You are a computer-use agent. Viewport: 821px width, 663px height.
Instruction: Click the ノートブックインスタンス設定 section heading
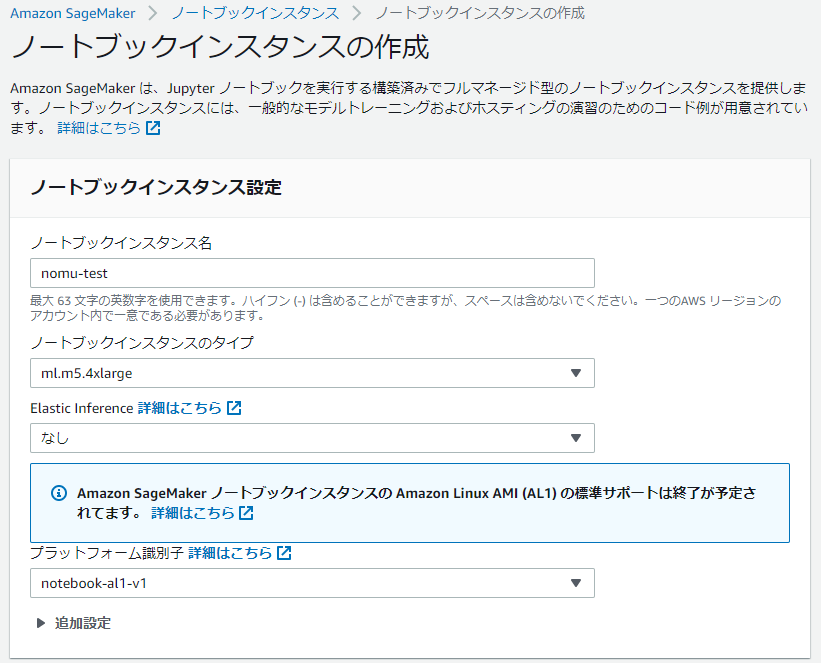tap(157, 187)
